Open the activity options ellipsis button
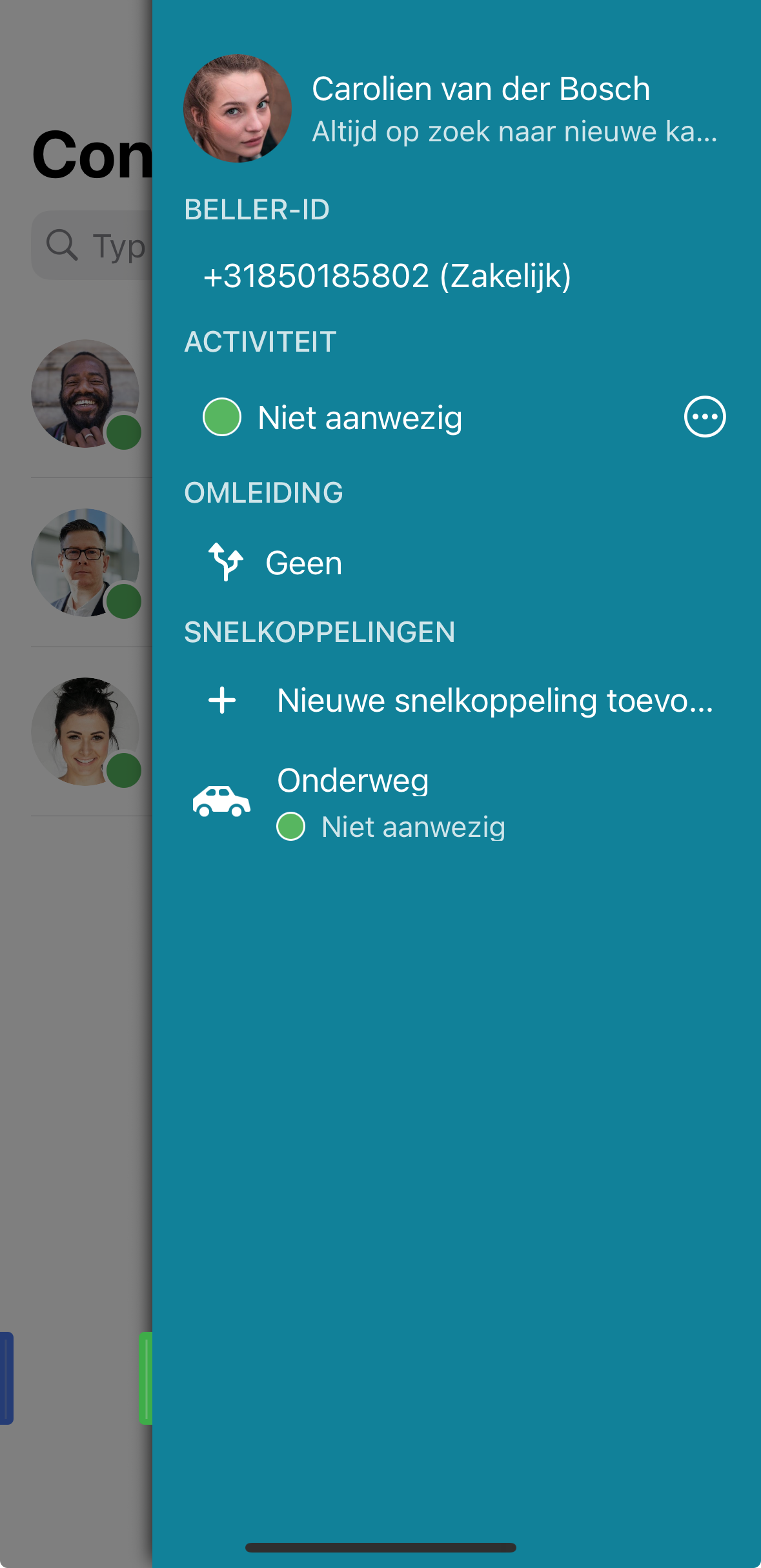 tap(705, 417)
